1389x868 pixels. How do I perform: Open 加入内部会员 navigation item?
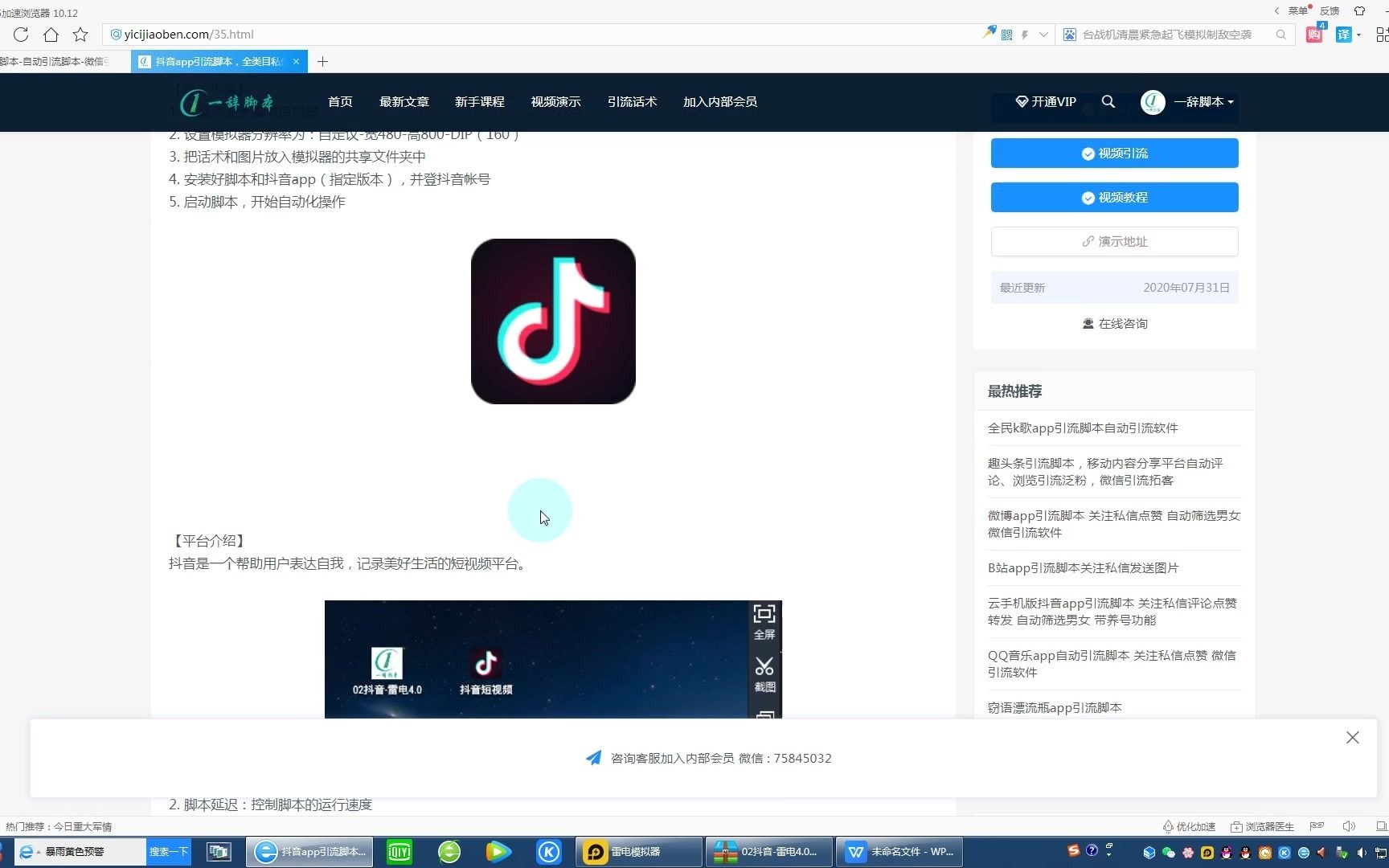720,102
